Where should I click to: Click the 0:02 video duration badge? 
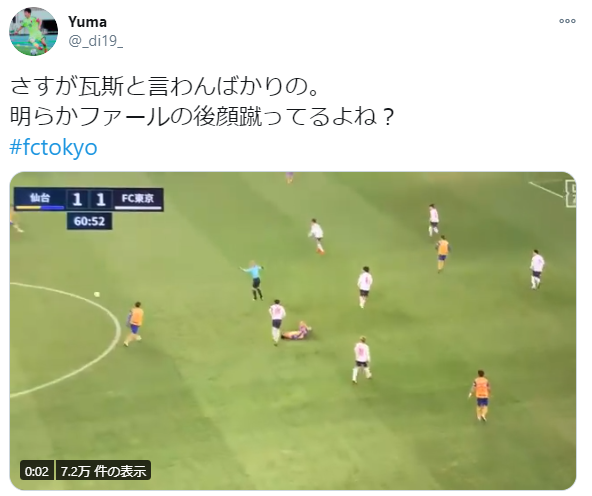pos(37,471)
